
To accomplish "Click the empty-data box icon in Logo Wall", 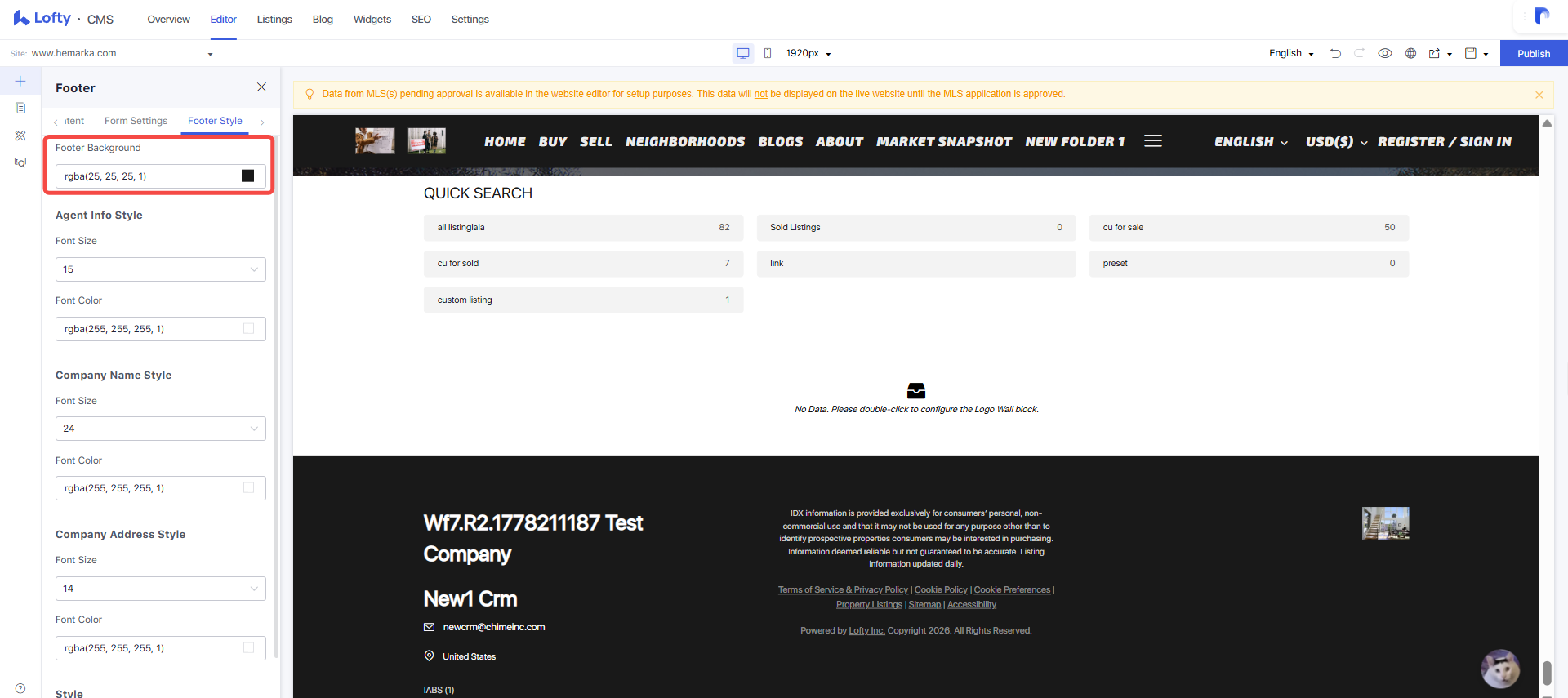I will tap(916, 390).
